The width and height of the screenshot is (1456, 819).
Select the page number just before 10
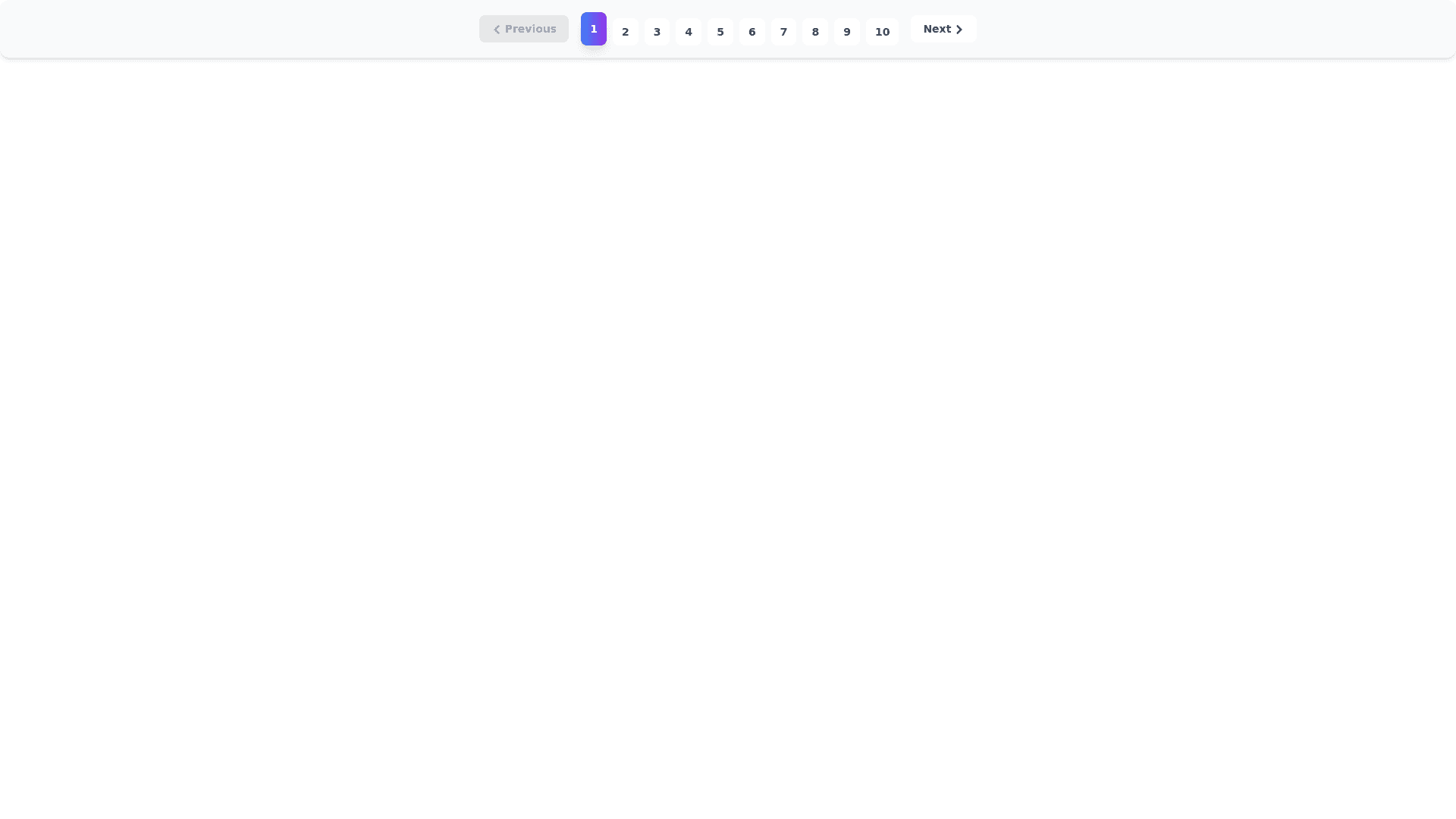[847, 32]
